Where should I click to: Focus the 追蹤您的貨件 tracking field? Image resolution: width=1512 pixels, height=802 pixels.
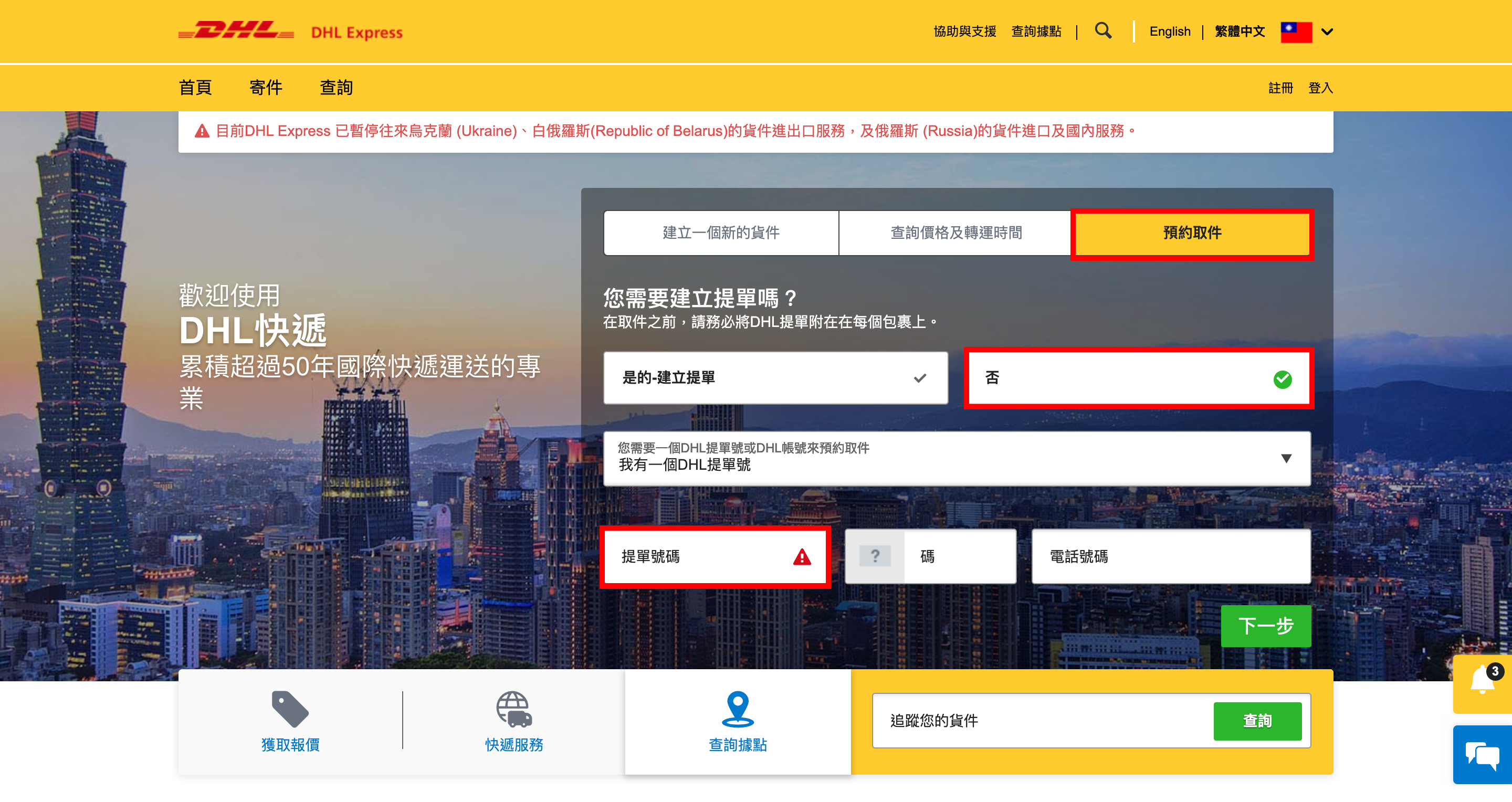tap(1043, 721)
